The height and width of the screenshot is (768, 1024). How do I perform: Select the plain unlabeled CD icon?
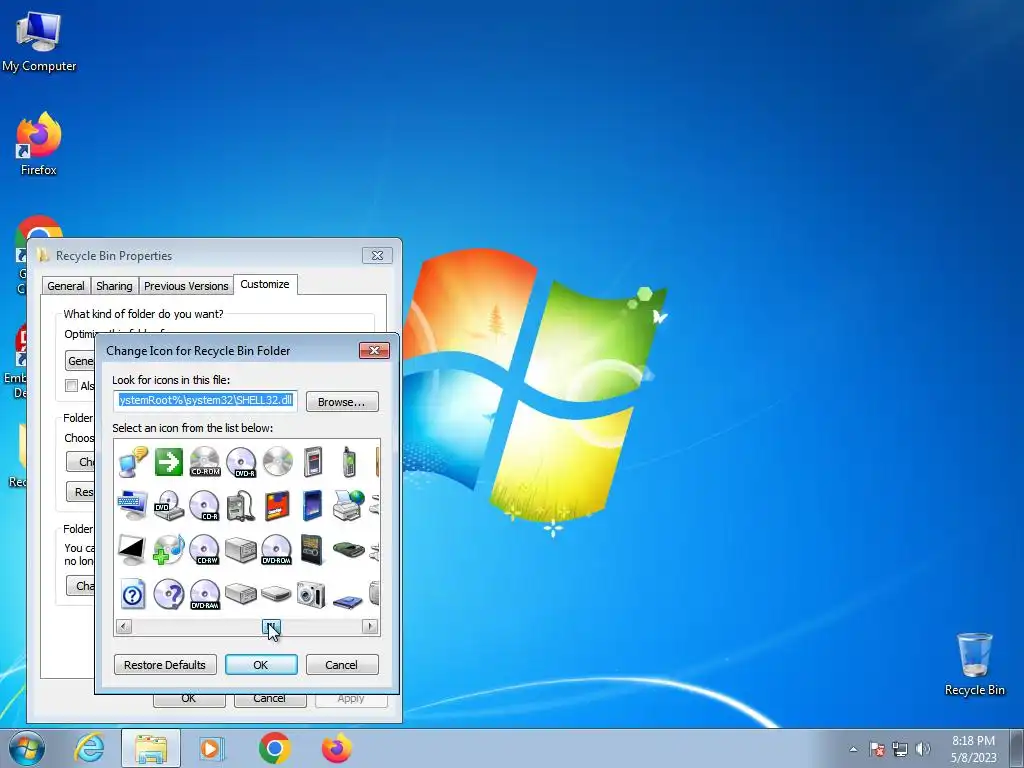(278, 462)
